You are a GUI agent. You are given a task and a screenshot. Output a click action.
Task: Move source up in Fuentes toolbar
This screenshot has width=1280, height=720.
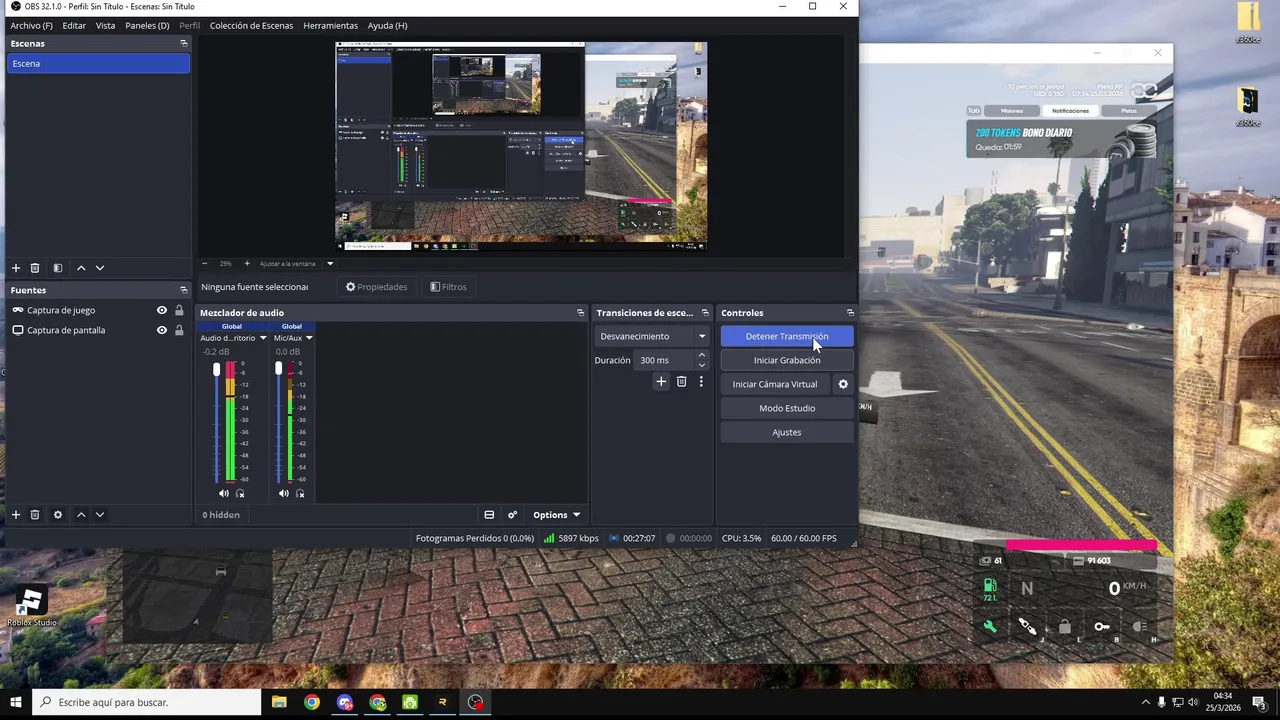pos(81,515)
